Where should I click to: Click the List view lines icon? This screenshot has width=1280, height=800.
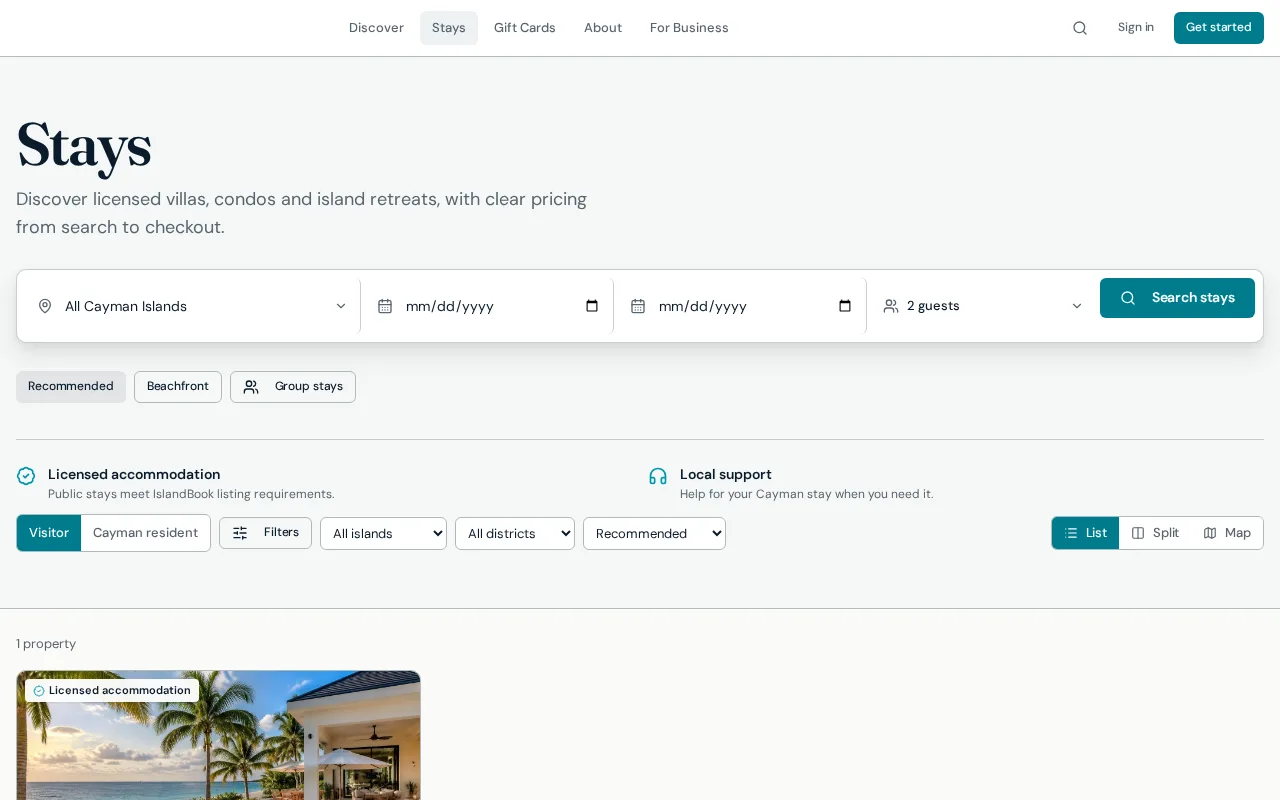(1071, 533)
